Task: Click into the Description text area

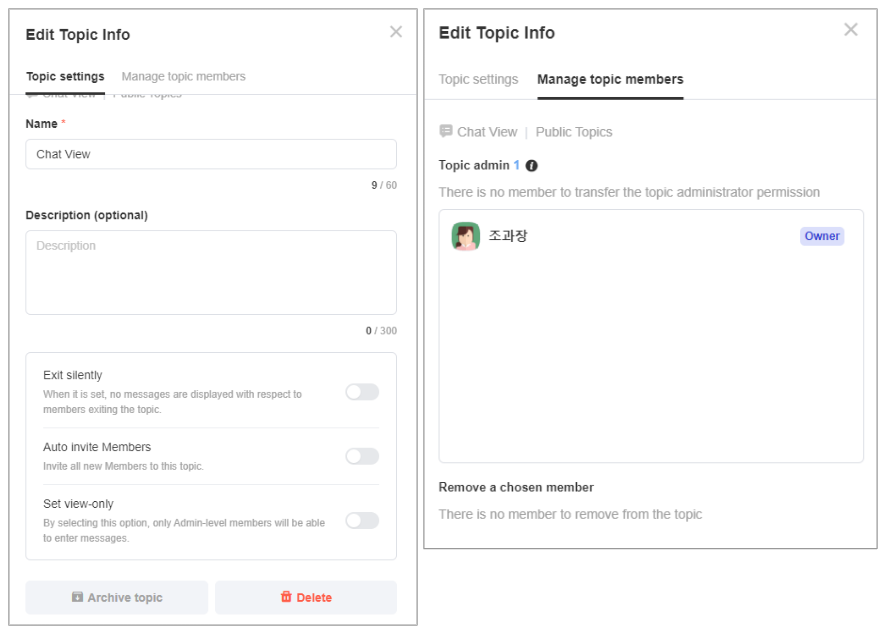Action: (210, 272)
